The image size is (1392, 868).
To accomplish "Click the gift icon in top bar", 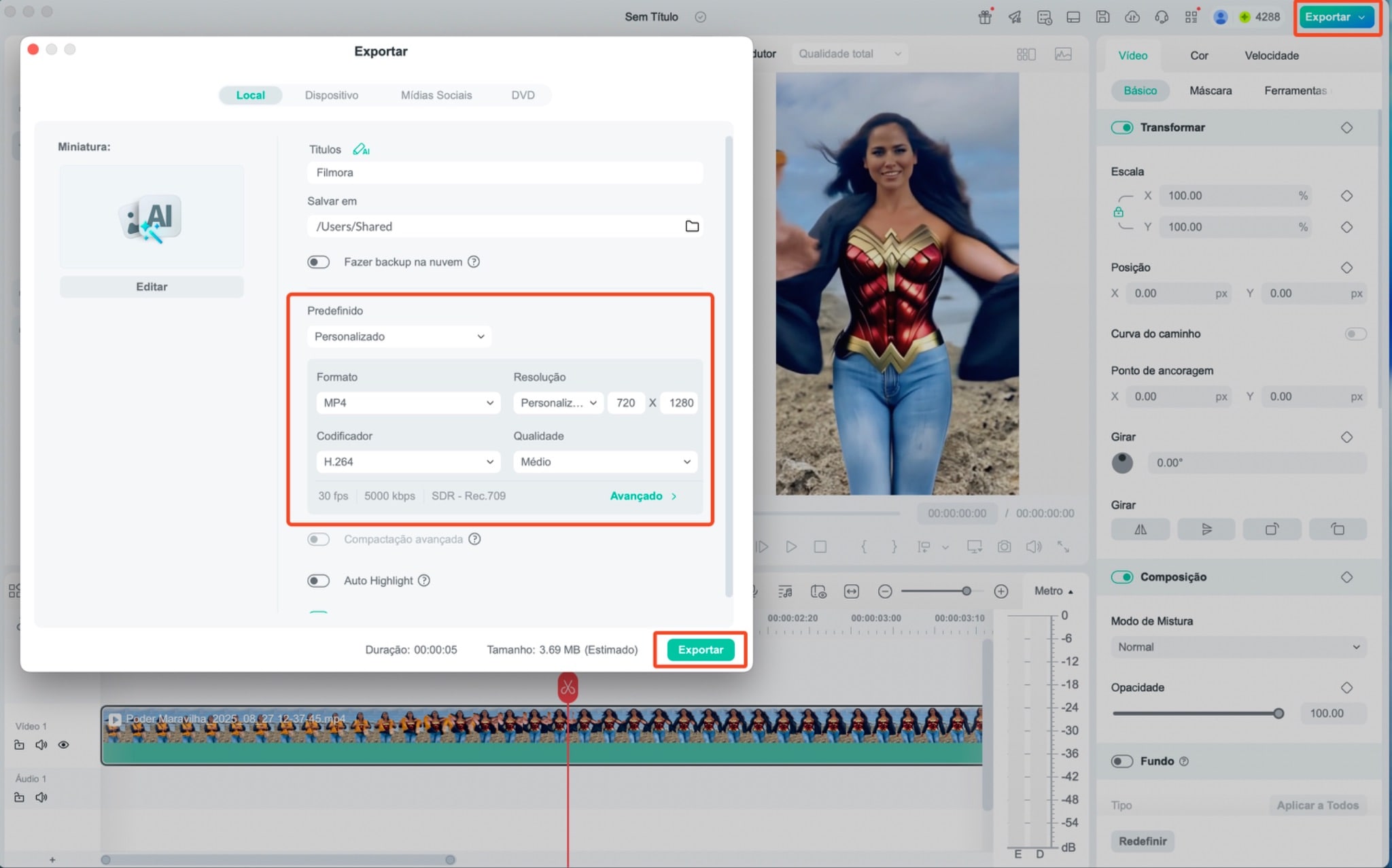I will pos(985,17).
